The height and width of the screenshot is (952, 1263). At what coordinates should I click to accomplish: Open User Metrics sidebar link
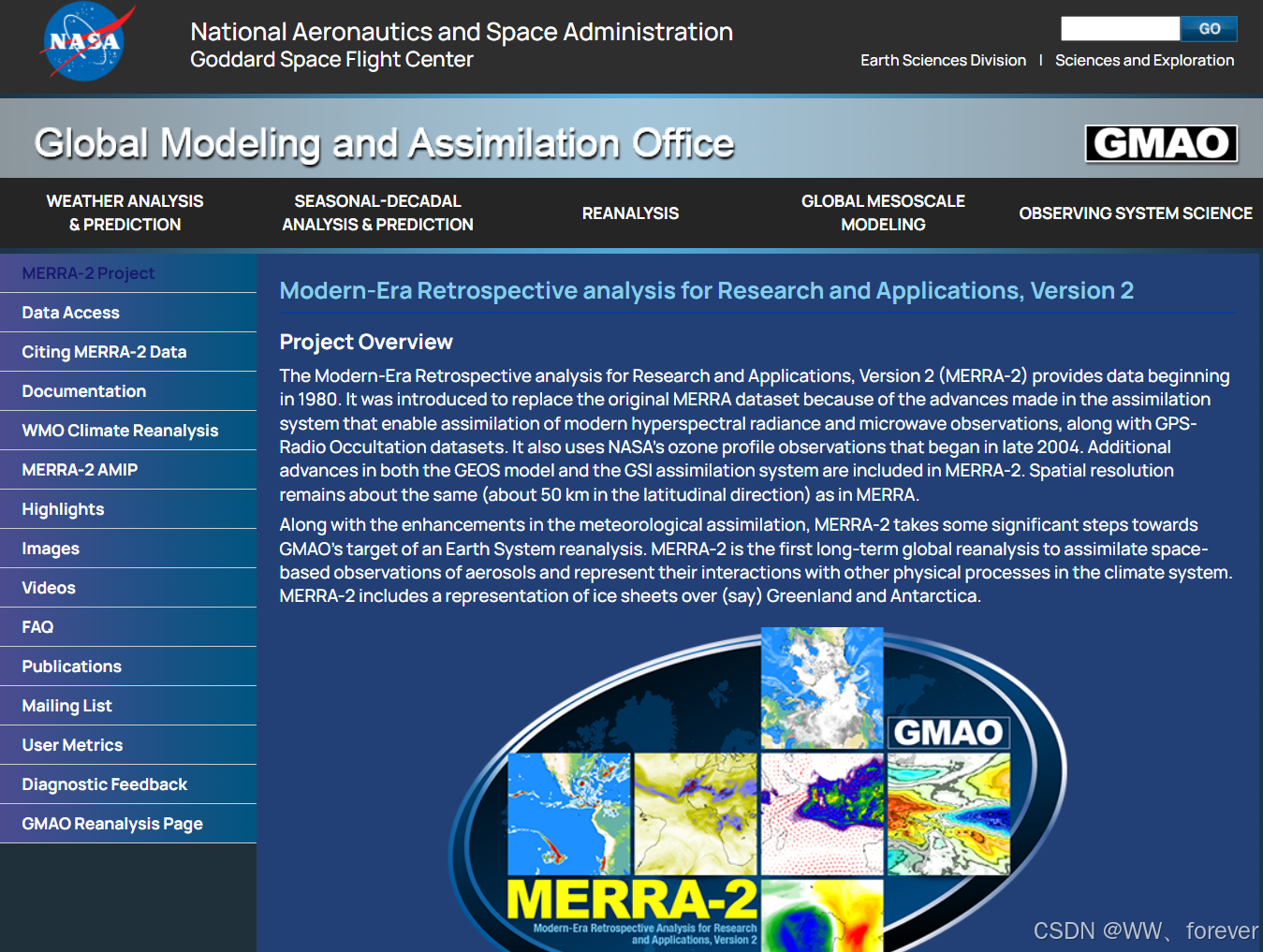point(128,745)
